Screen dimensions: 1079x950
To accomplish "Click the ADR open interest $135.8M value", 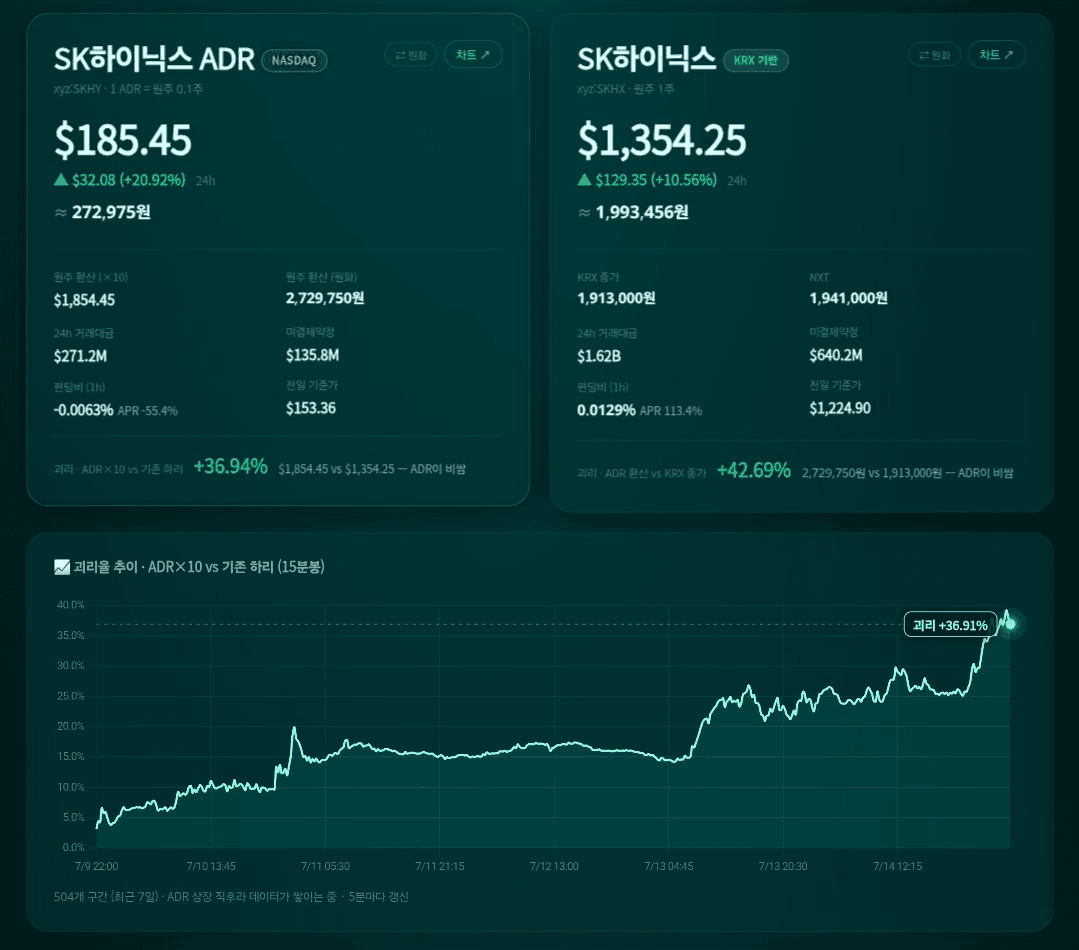I will click(312, 355).
